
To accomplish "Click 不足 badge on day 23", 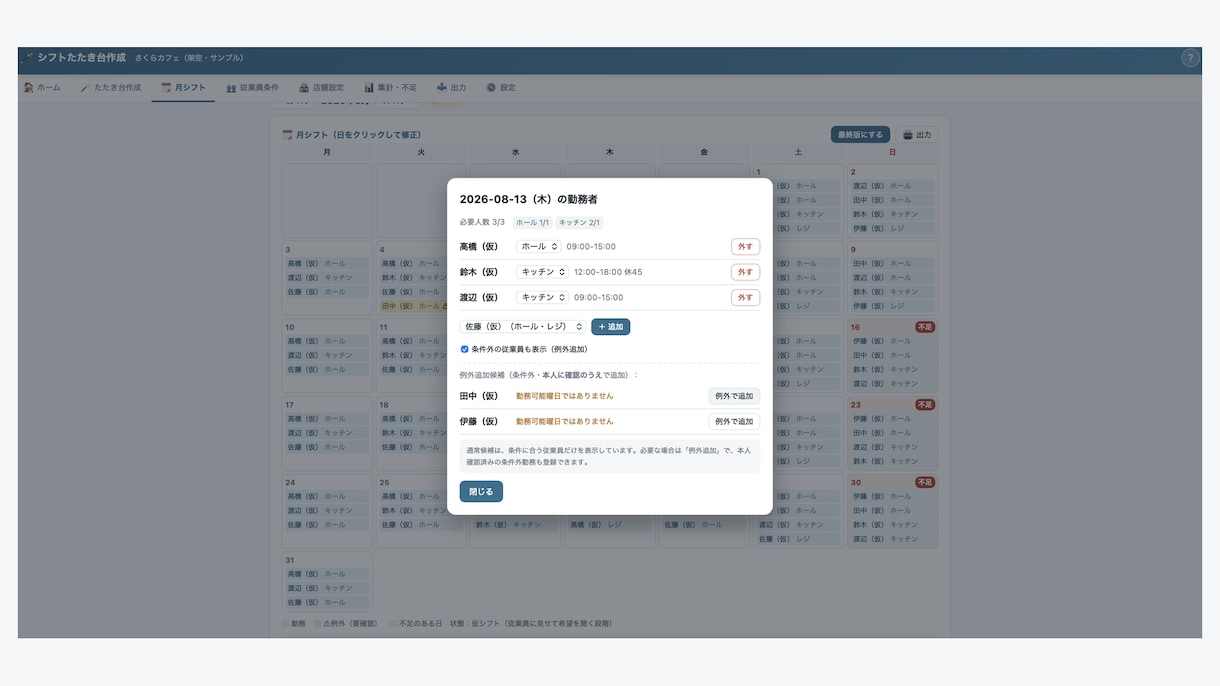I will coord(924,405).
